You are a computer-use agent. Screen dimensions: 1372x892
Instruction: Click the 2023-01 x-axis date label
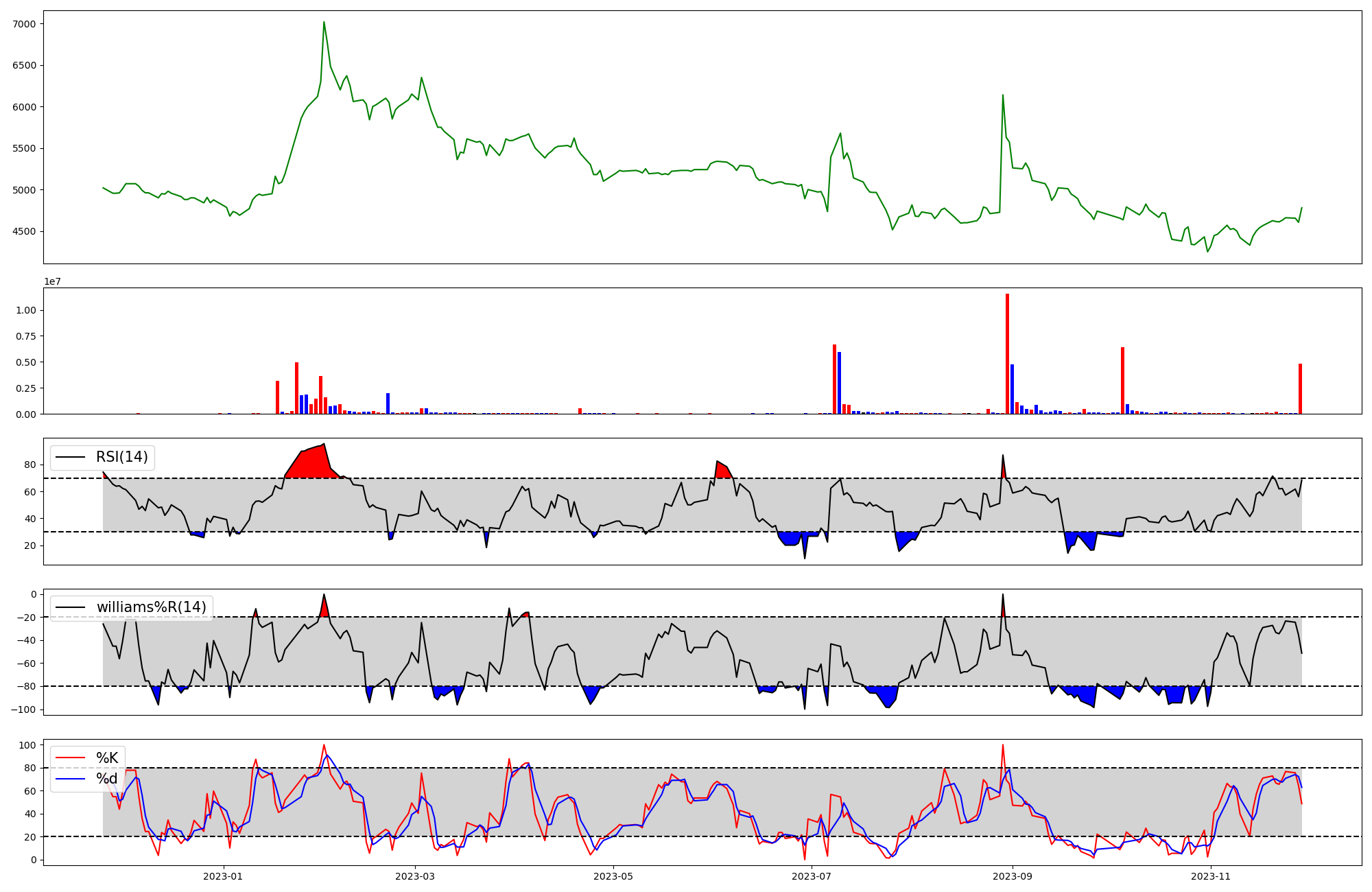pyautogui.click(x=223, y=876)
